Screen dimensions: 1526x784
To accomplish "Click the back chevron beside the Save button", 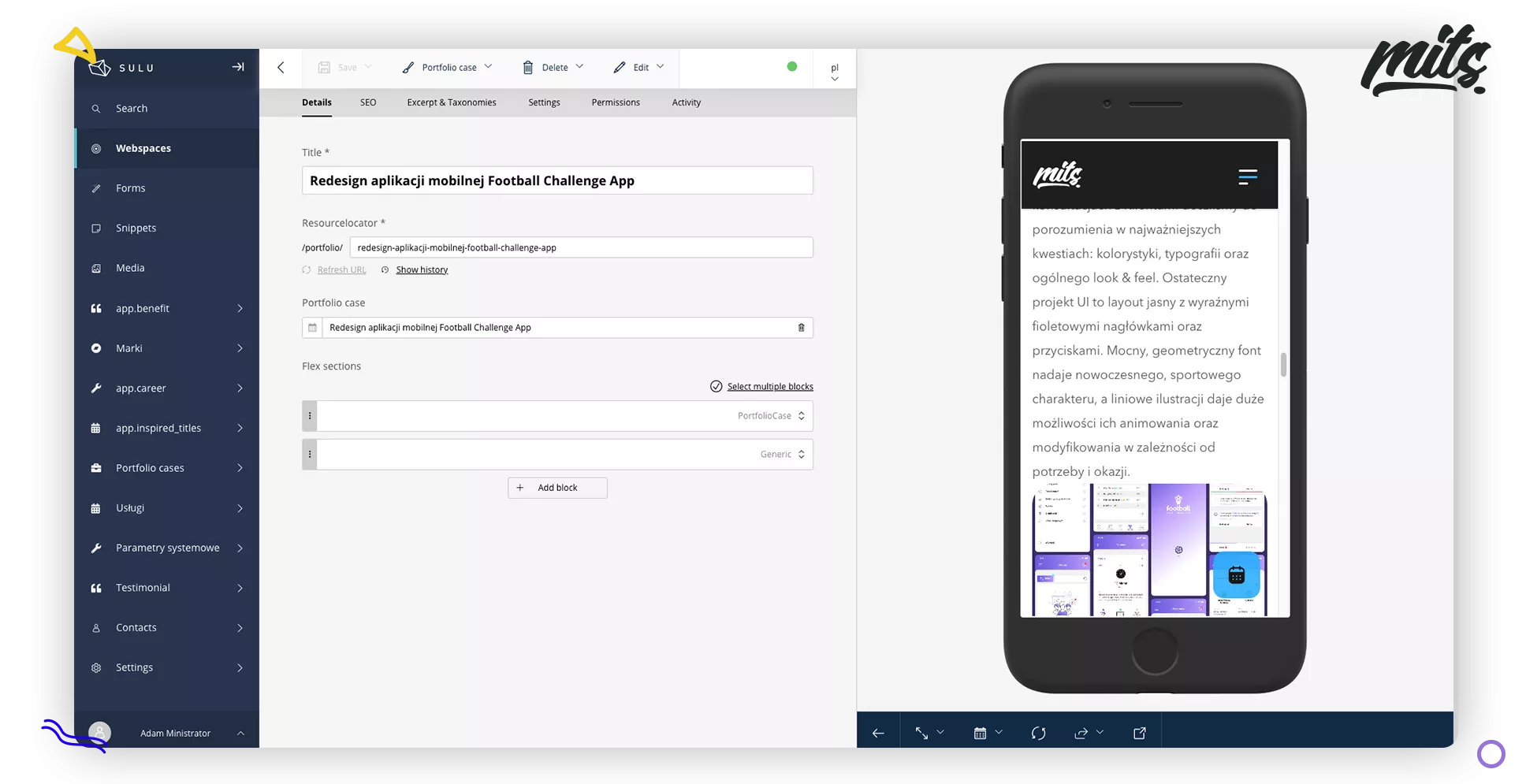I will pos(281,68).
